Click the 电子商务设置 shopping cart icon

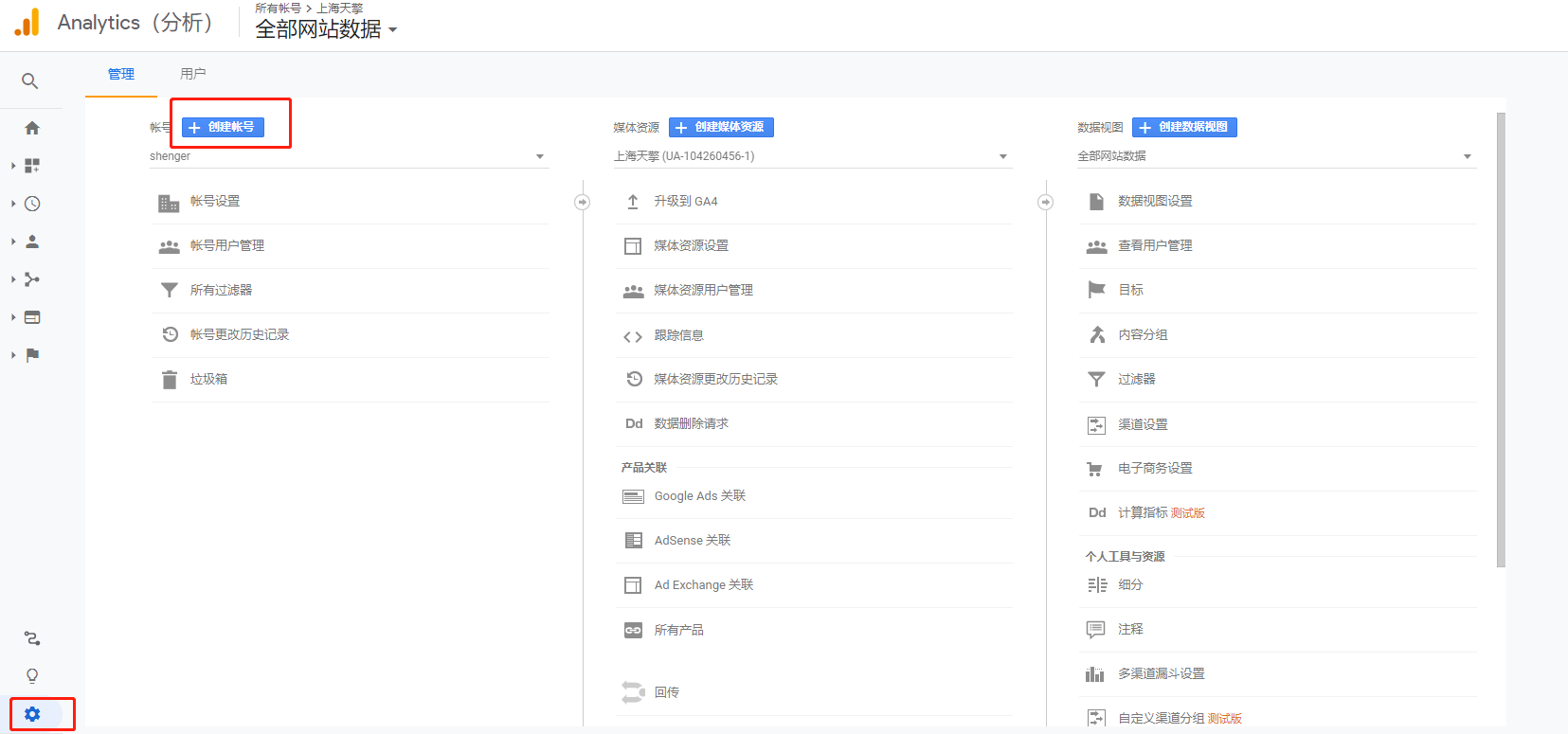point(1095,469)
